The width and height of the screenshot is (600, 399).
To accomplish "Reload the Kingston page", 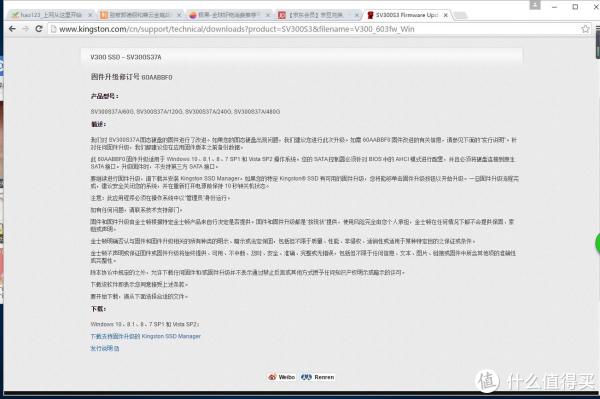I will [x=39, y=29].
